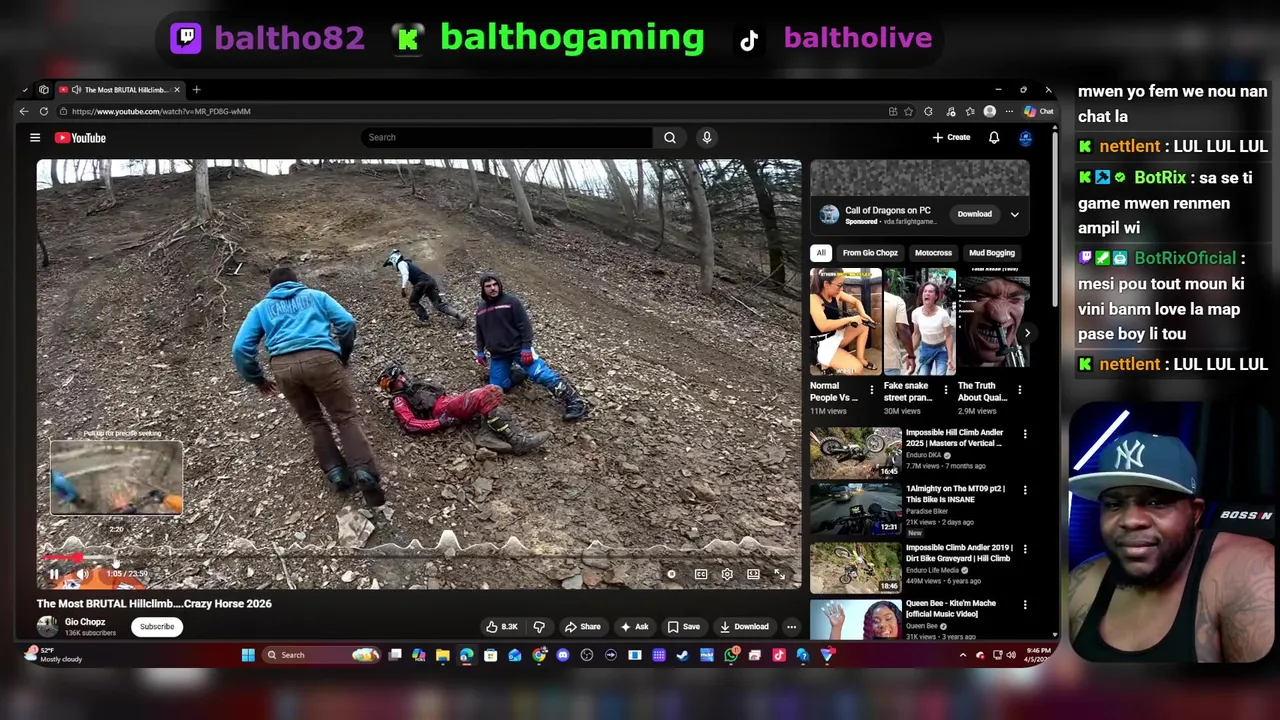1280x720 pixels.
Task: Select the Motocross filter chip
Action: pyautogui.click(x=933, y=253)
